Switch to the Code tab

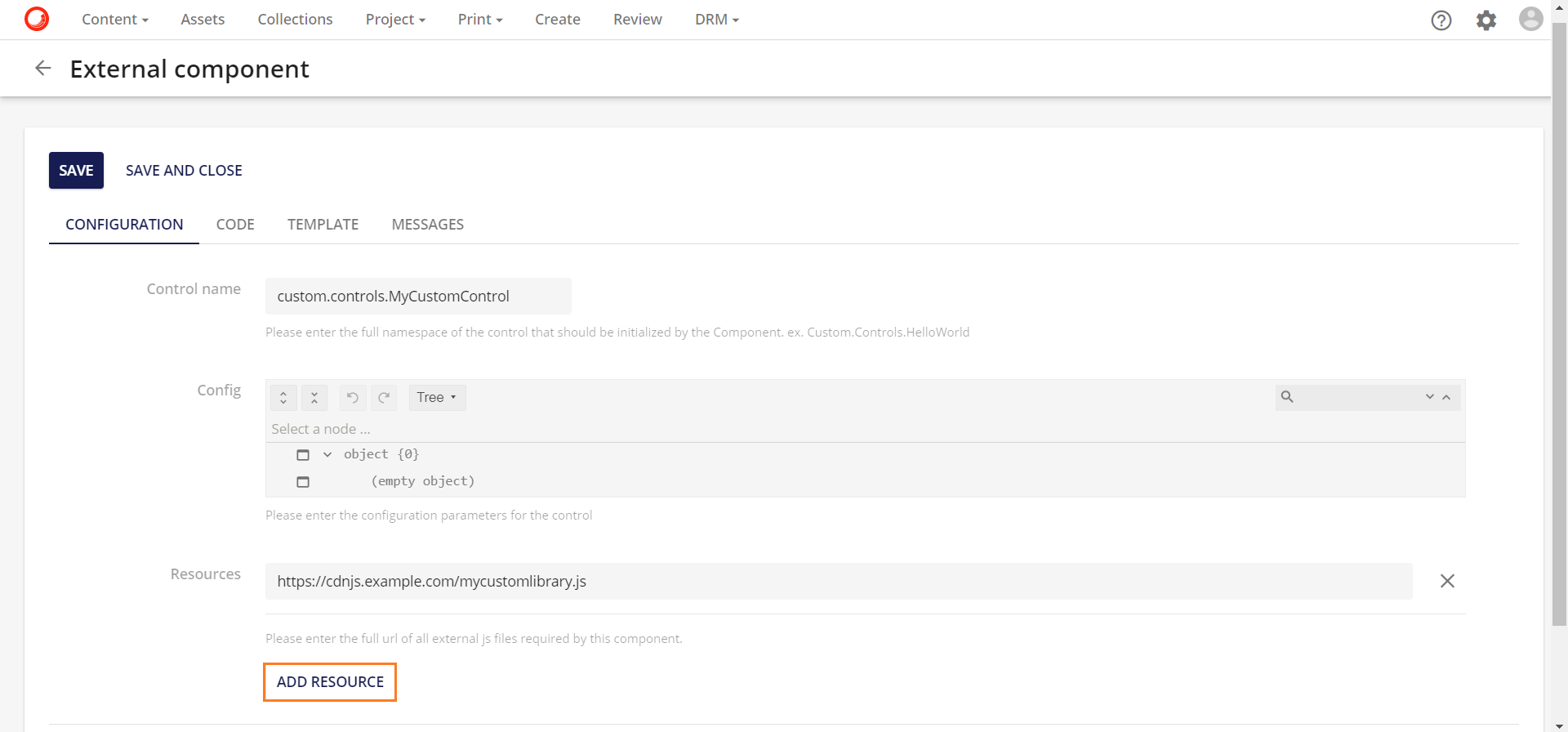235,225
